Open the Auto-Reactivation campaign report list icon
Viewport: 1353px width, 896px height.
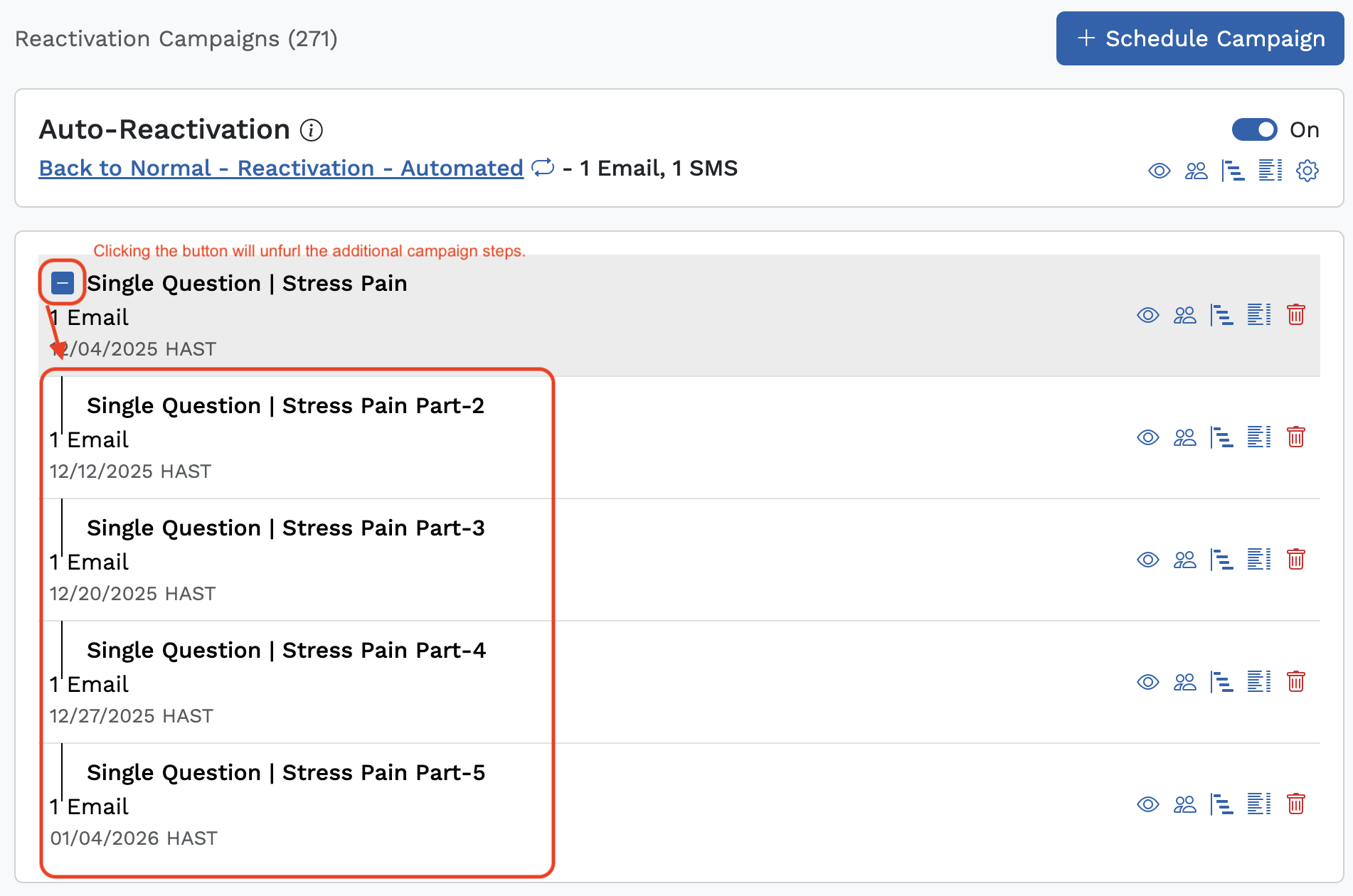point(1270,171)
